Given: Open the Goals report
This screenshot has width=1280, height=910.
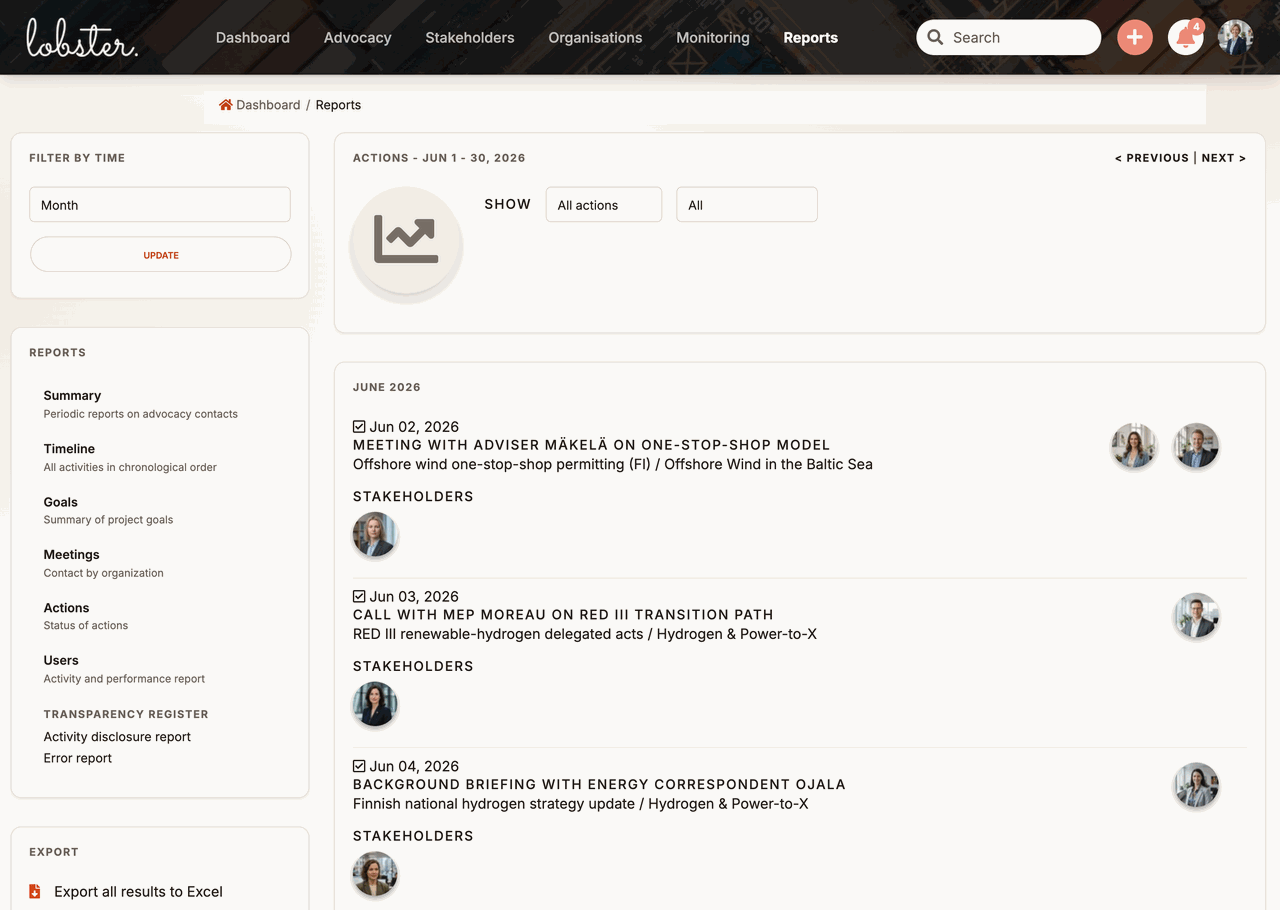Looking at the screenshot, I should pos(60,502).
